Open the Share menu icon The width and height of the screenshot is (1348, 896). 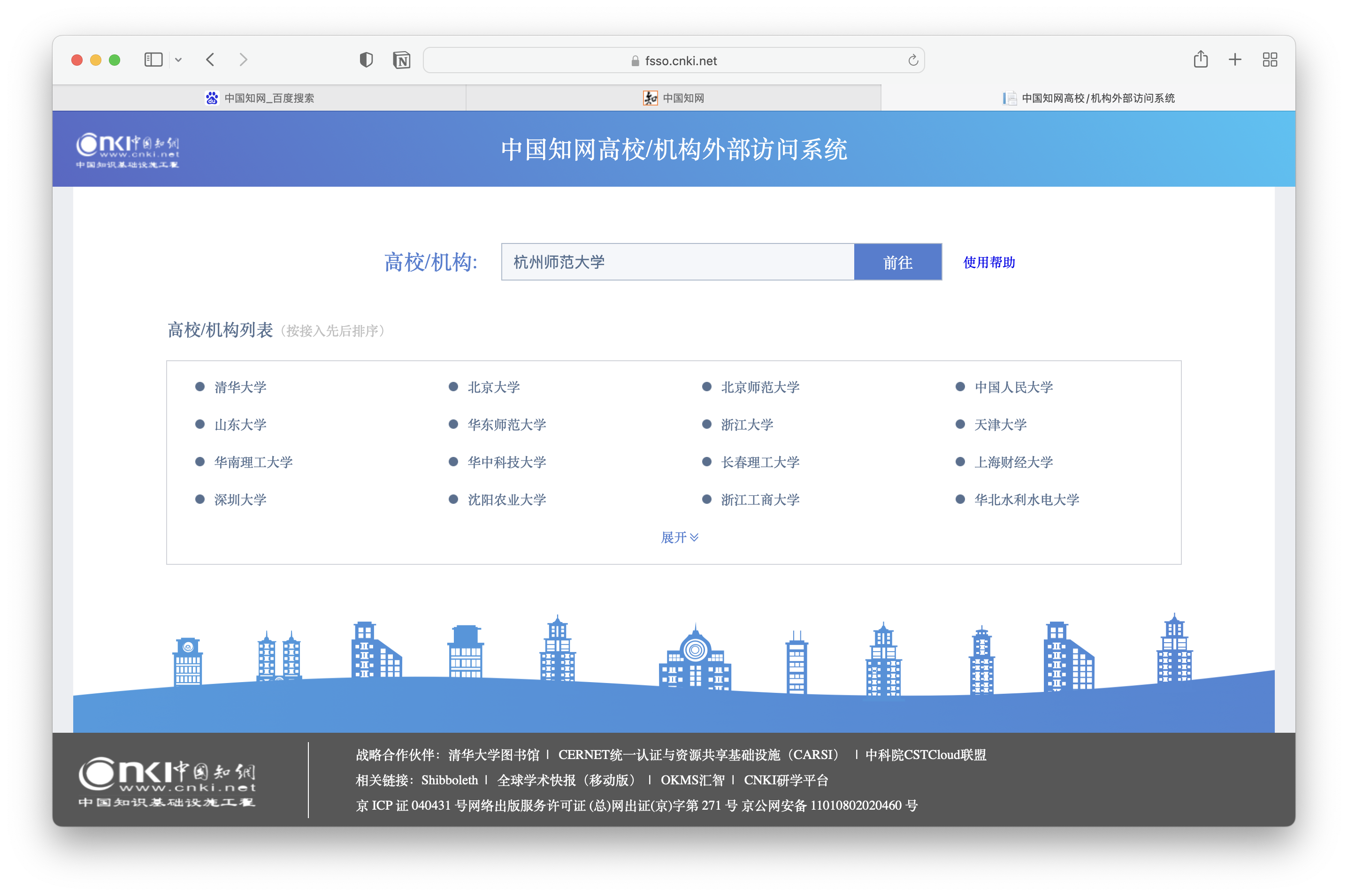pos(1201,60)
